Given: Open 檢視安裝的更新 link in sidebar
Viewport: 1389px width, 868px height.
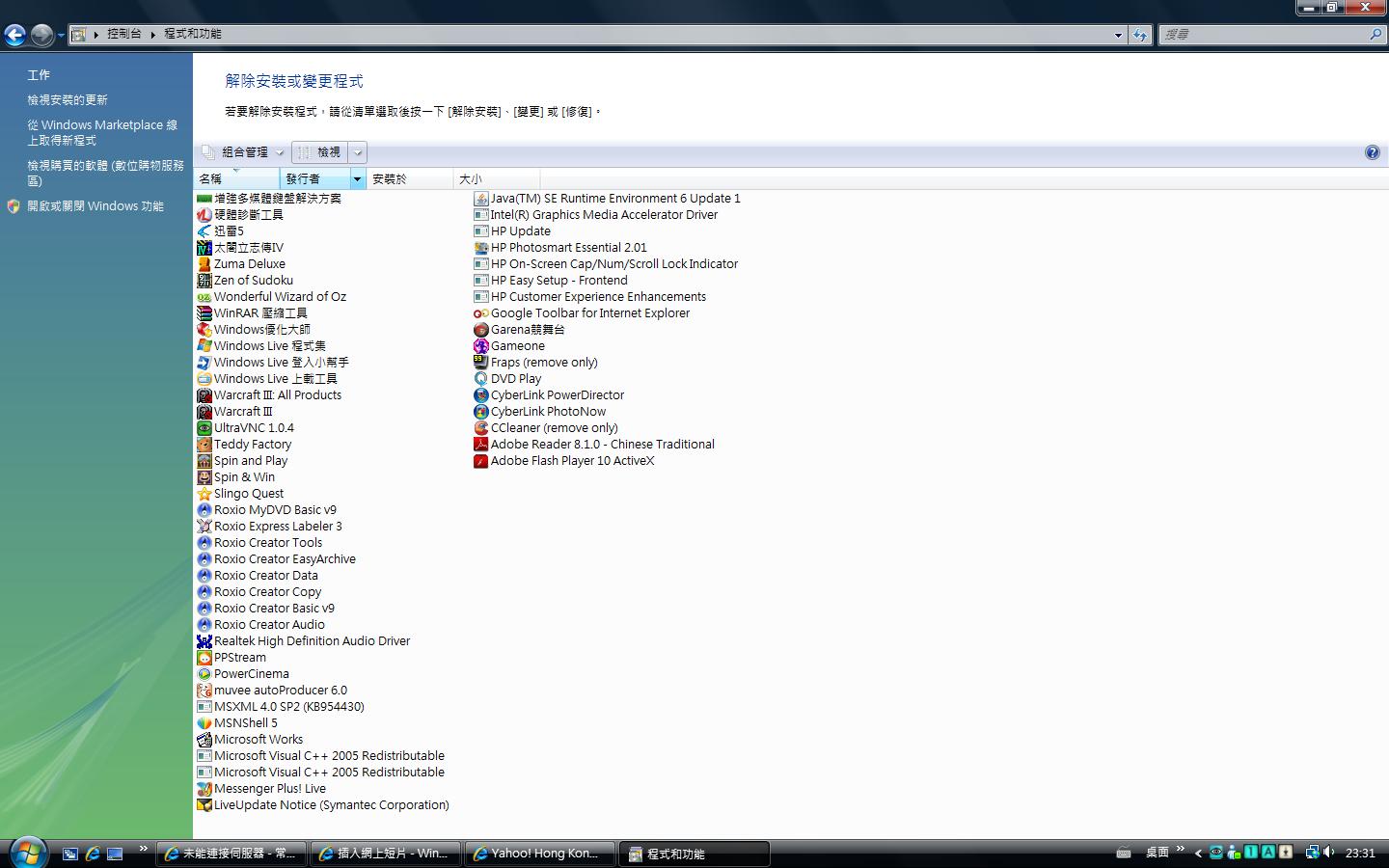Looking at the screenshot, I should click(x=68, y=100).
